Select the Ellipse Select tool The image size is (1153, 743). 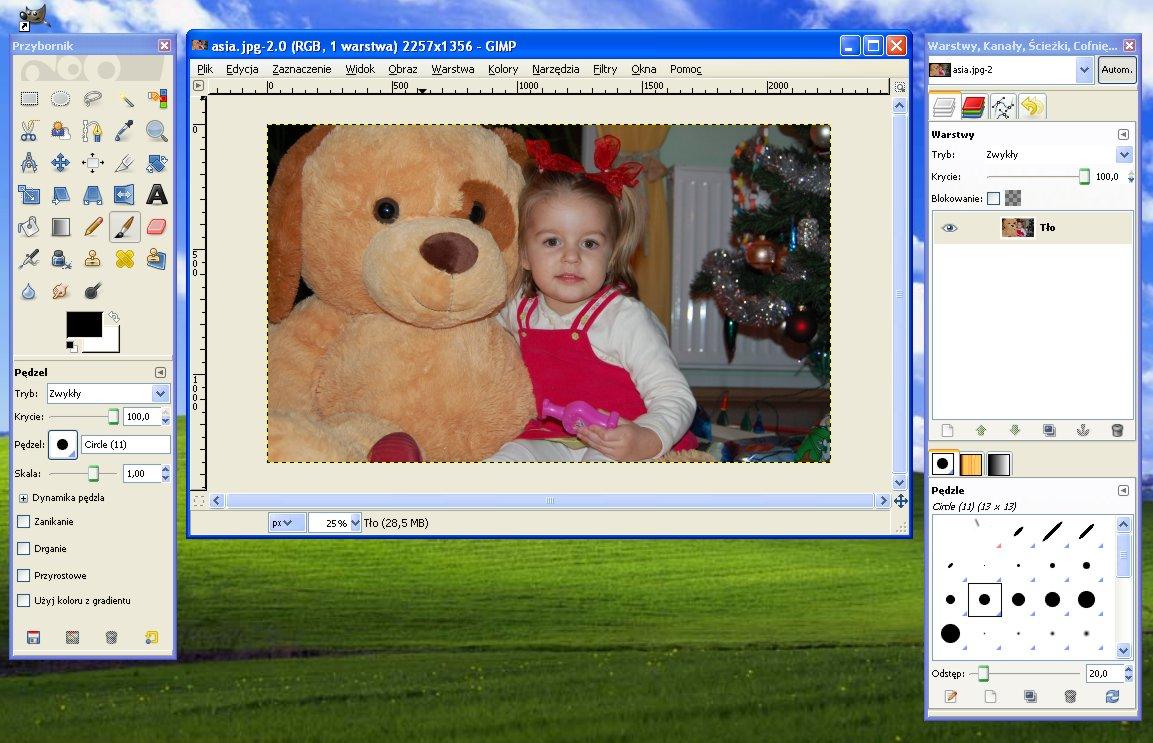[60, 99]
